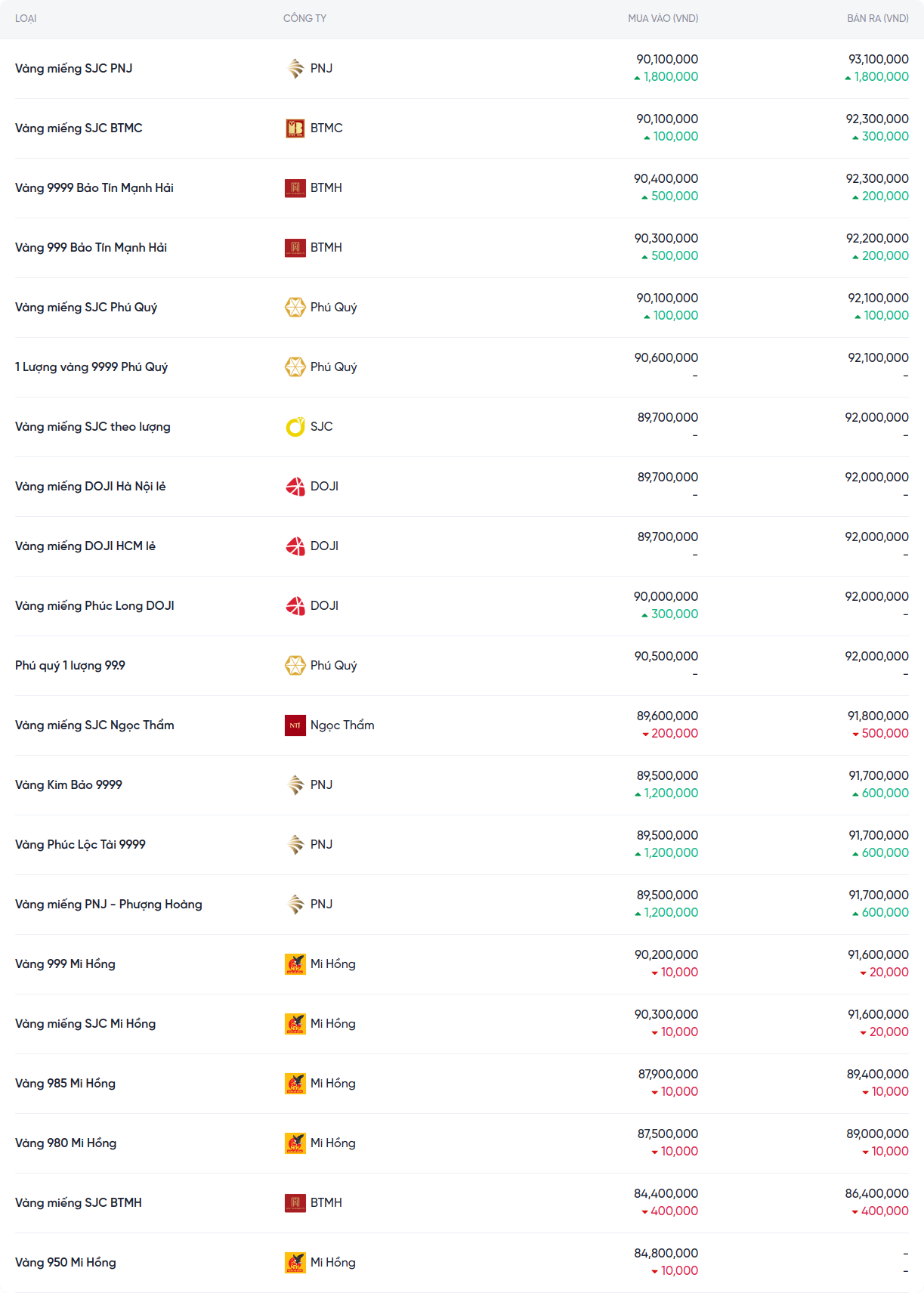Click DOJI logo in Hà Nội lẻ row
Image resolution: width=924 pixels, height=1293 pixels.
(295, 487)
